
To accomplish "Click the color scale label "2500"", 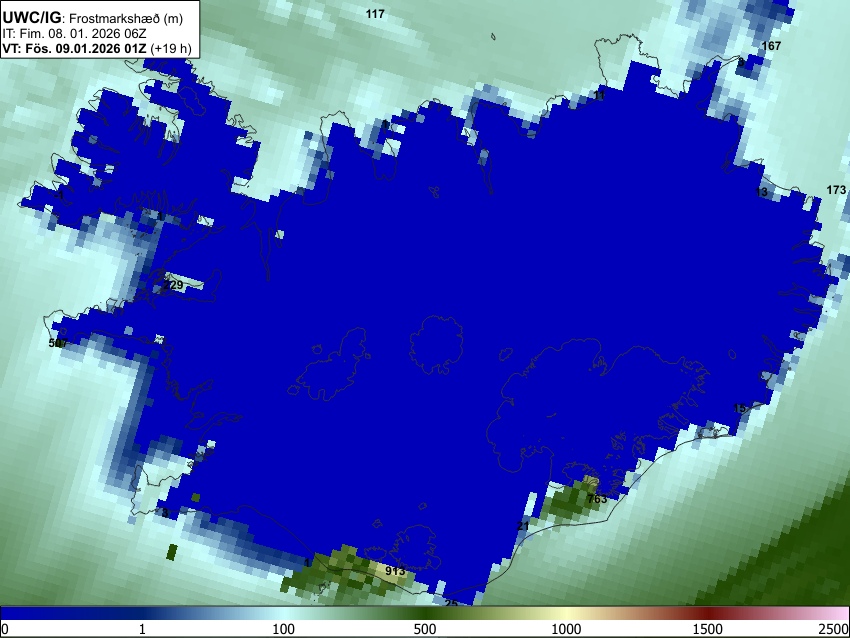I will click(x=835, y=629).
